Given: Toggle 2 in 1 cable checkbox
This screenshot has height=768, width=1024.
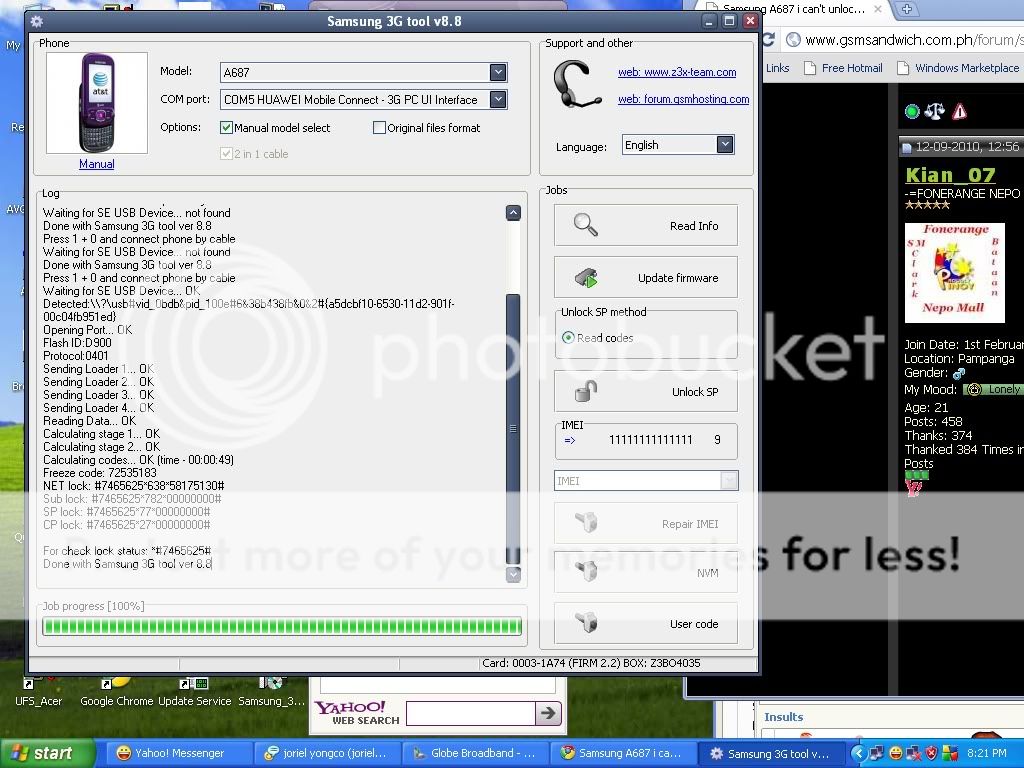Looking at the screenshot, I should coord(226,153).
